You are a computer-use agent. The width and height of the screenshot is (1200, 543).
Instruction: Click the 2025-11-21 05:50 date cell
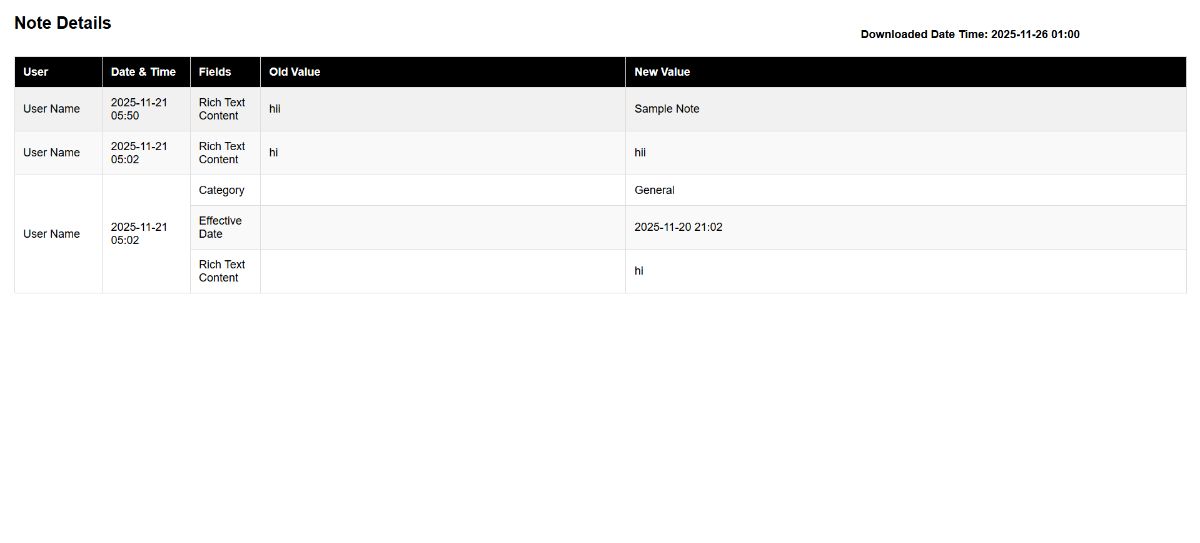pos(139,109)
